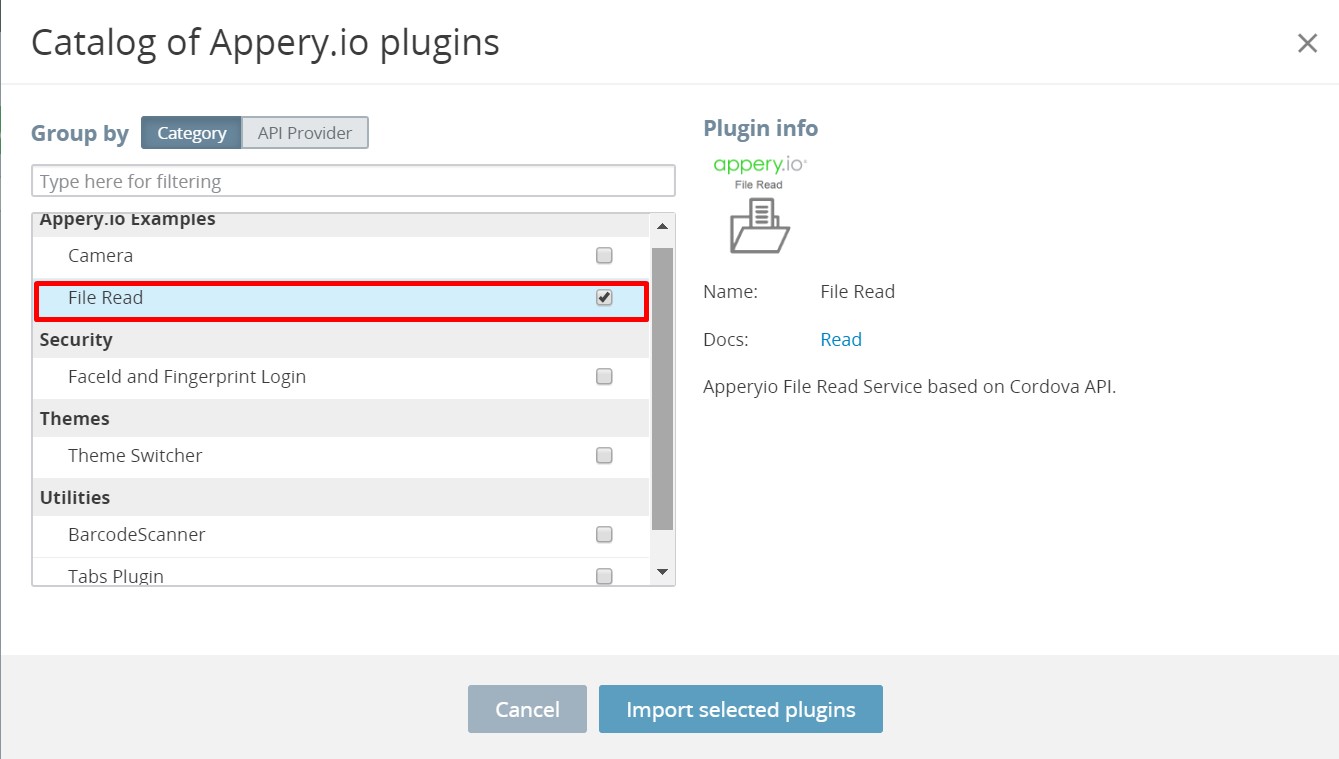Click the File Read folder icon
The width and height of the screenshot is (1339, 759).
point(760,225)
